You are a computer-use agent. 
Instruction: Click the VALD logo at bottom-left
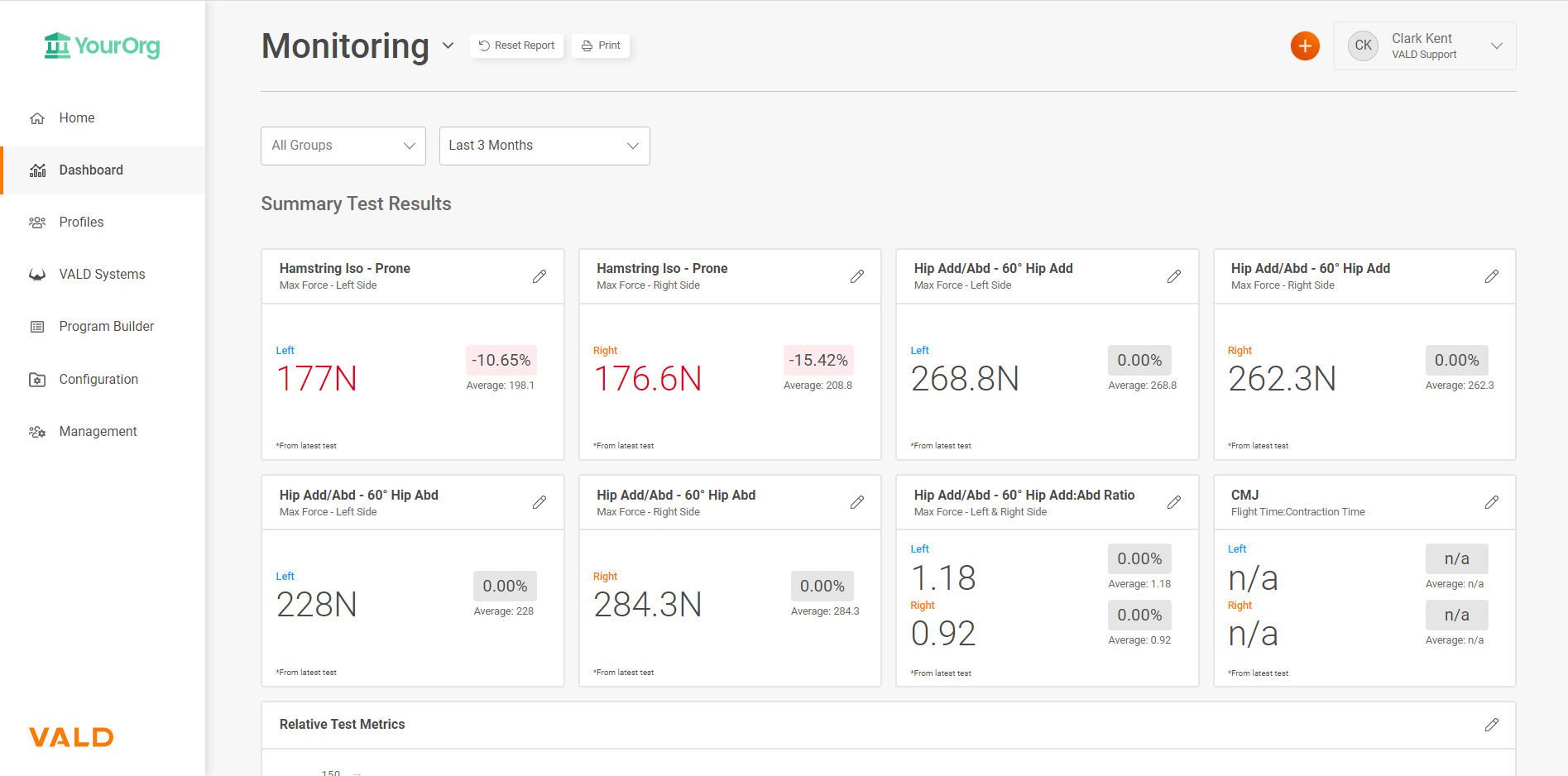click(71, 737)
